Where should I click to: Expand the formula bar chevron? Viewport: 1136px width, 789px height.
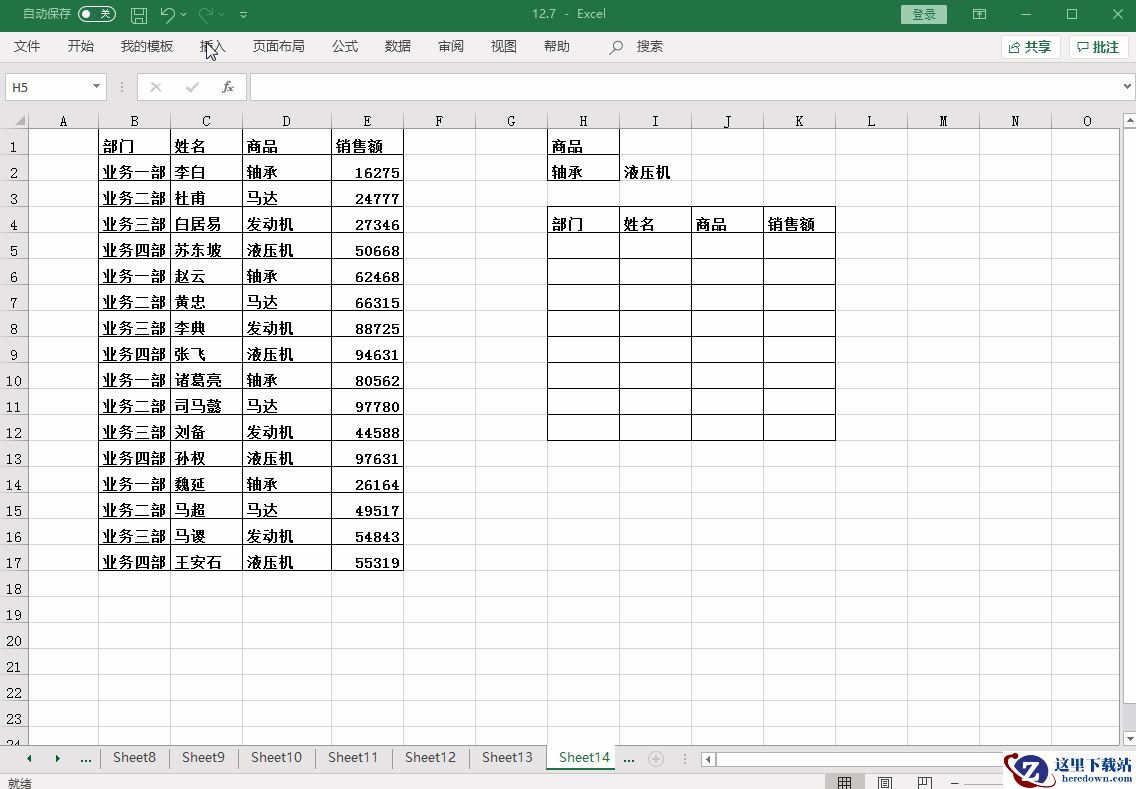[1127, 87]
